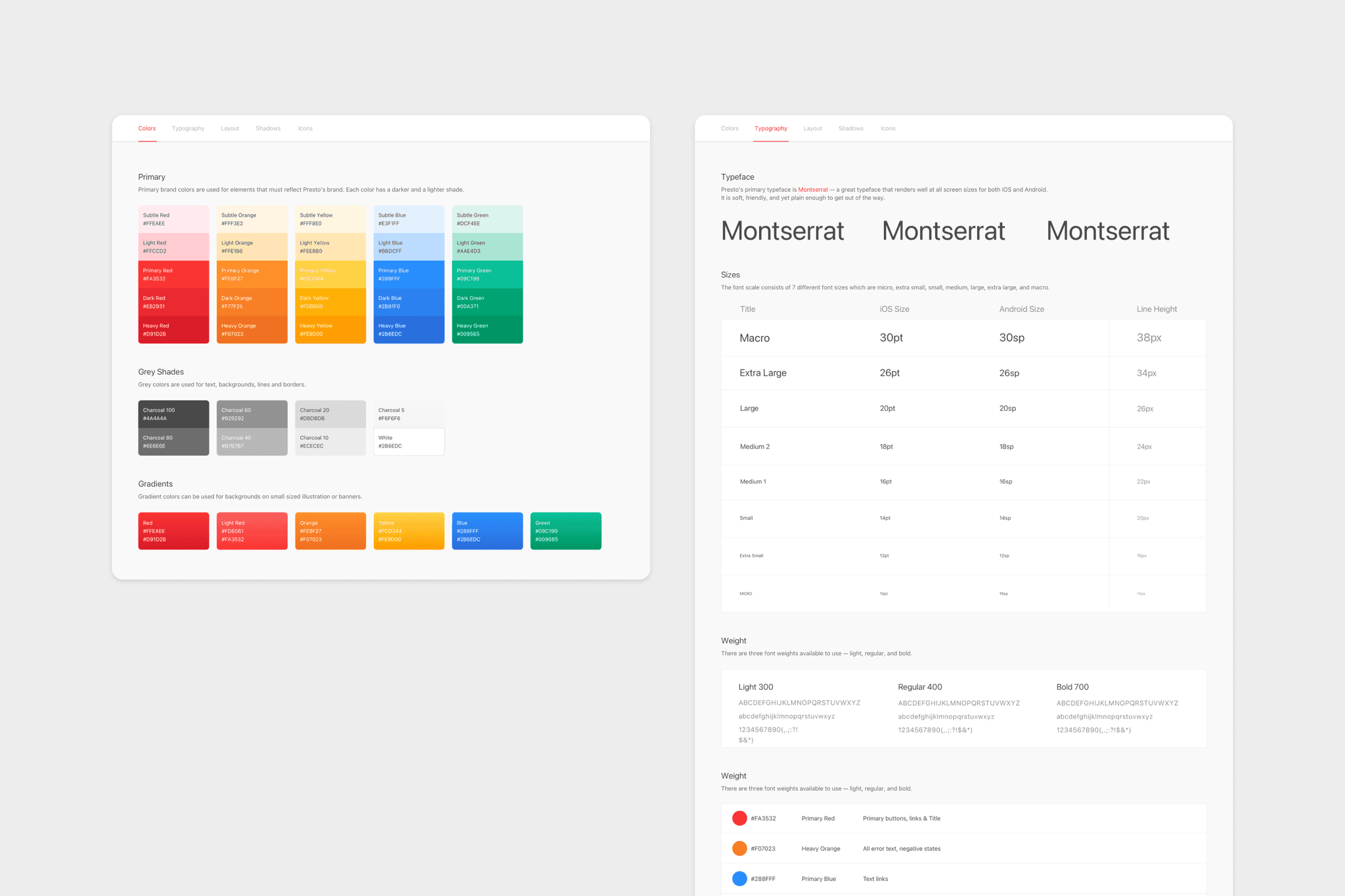This screenshot has height=896, width=1345.
Task: Select the Dark Green swatch
Action: (x=487, y=302)
